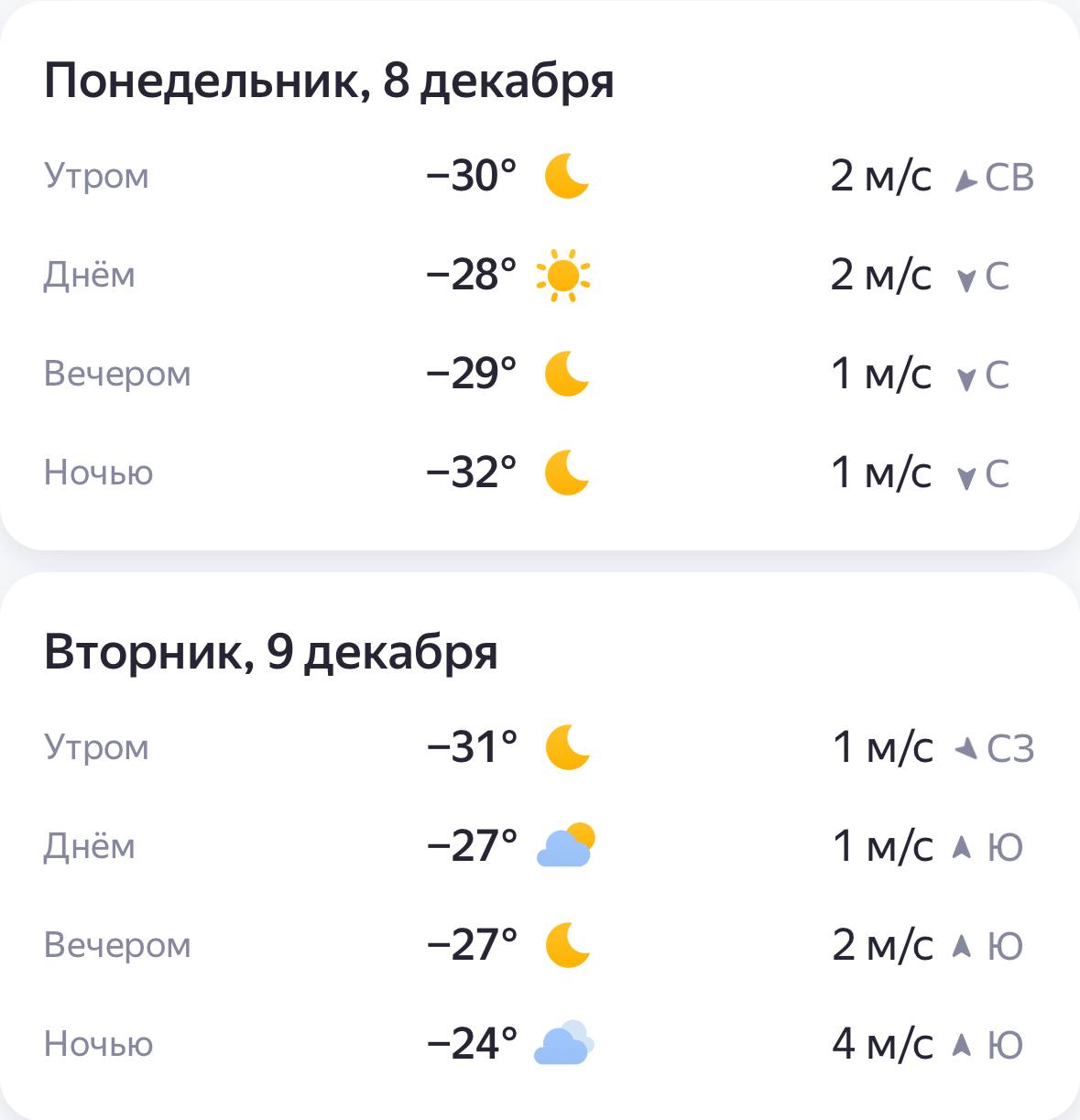Click the Ю wind arrow for Tuesday night
1080x1120 pixels.
tap(961, 1045)
